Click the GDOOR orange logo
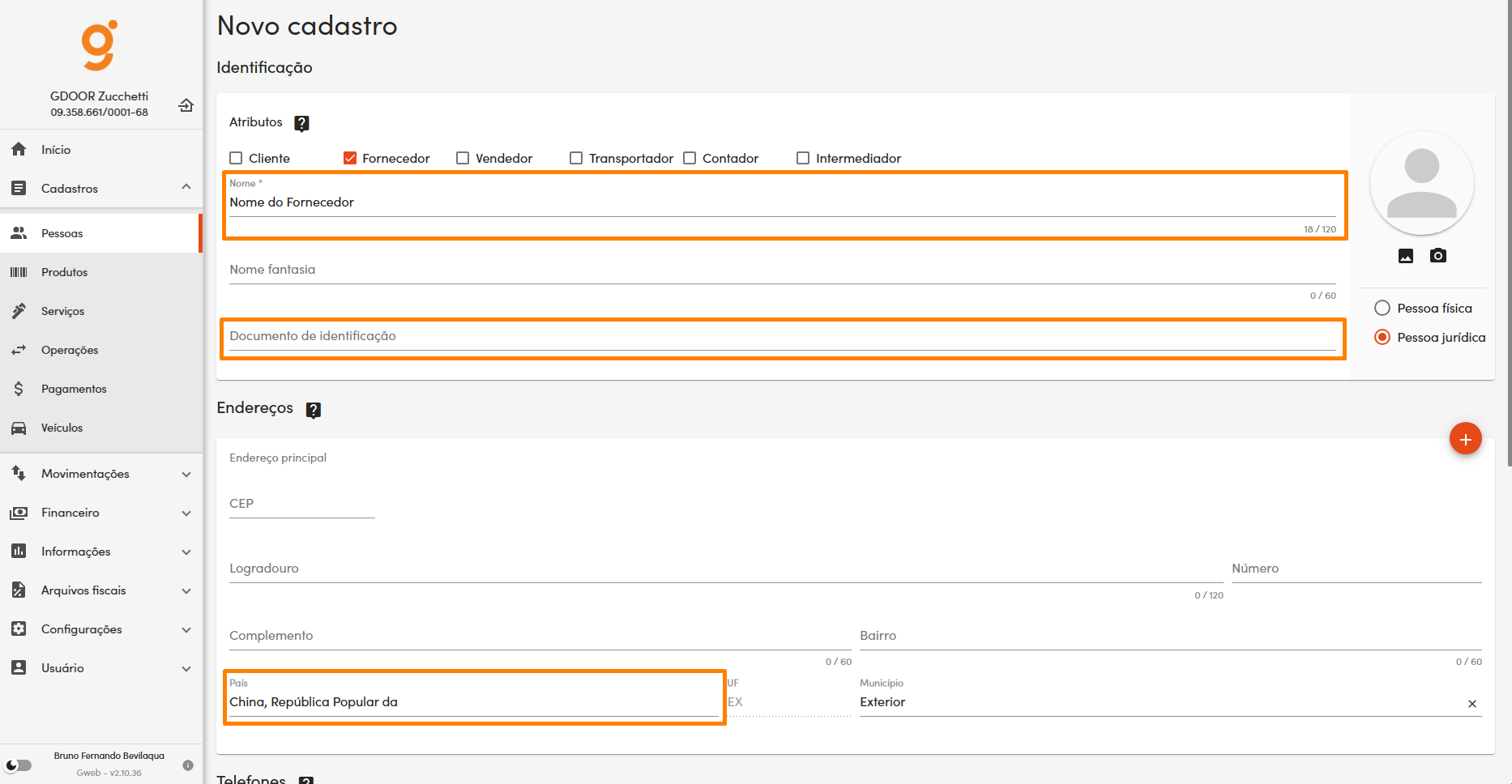The width and height of the screenshot is (1512, 784). tap(99, 45)
